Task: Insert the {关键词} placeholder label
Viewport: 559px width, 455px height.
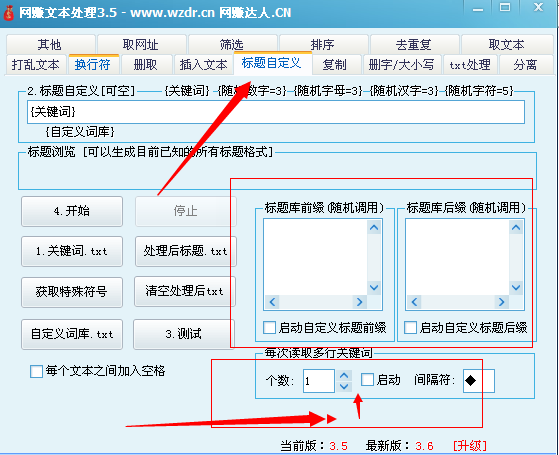Action: point(187,91)
